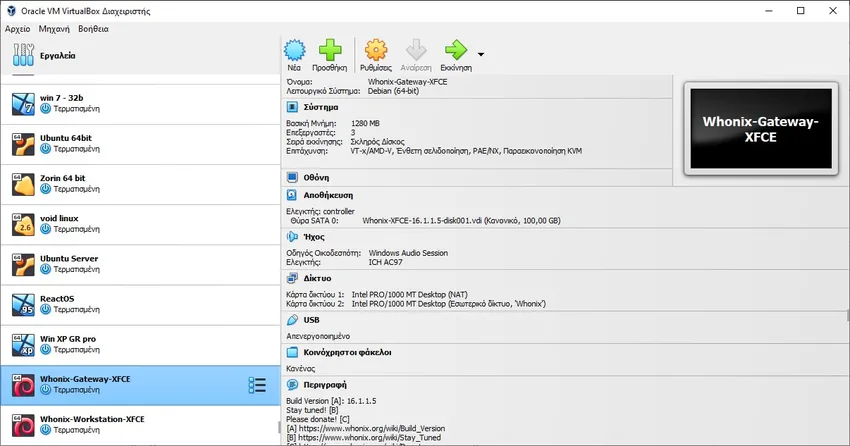Open the Μηχανή menu

[x=54, y=29]
